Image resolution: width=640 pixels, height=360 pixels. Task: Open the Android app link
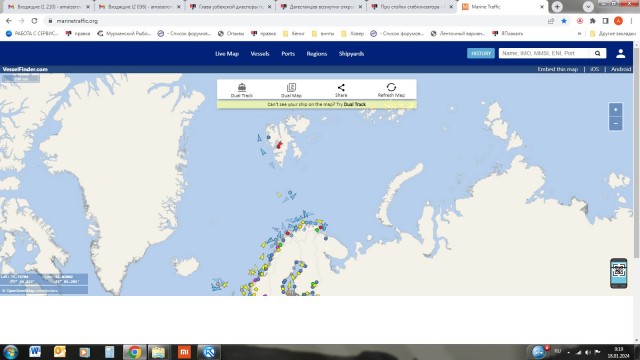pos(621,69)
